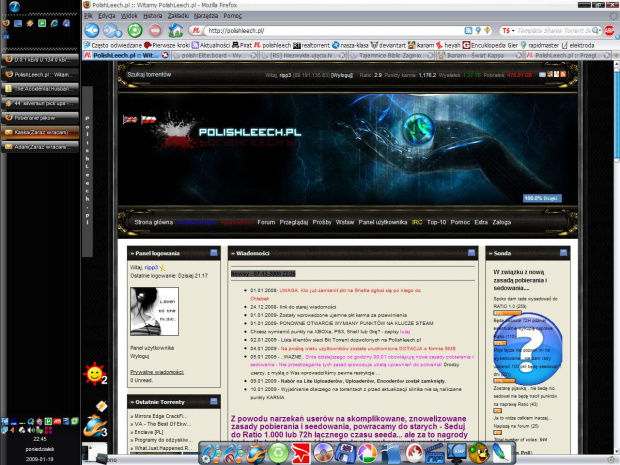Click the Firefox forward arrow button
Viewport: 620px width, 465px height.
tap(110, 30)
